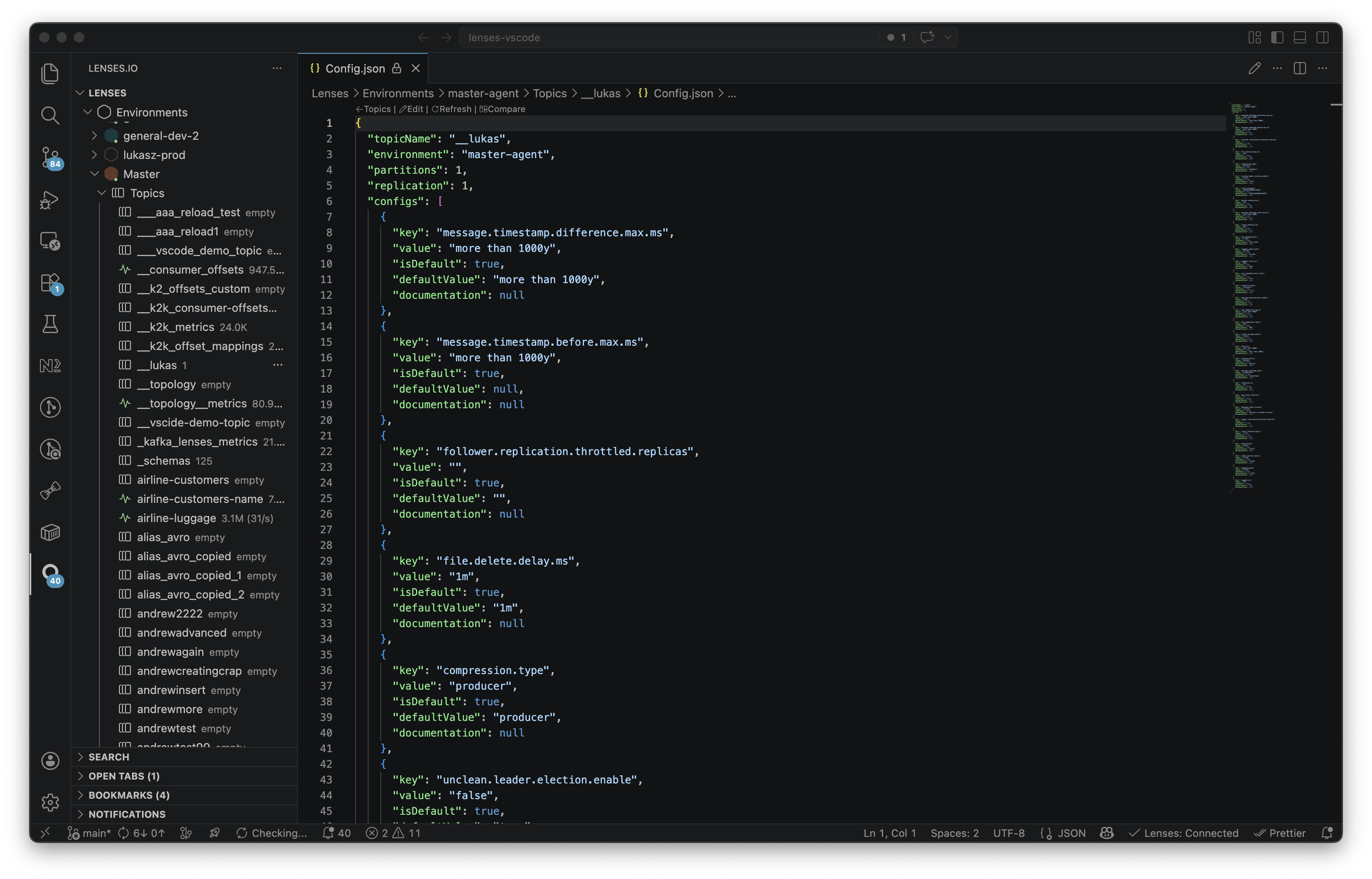Open the Search view in activity bar
The height and width of the screenshot is (879, 1372).
tap(50, 115)
